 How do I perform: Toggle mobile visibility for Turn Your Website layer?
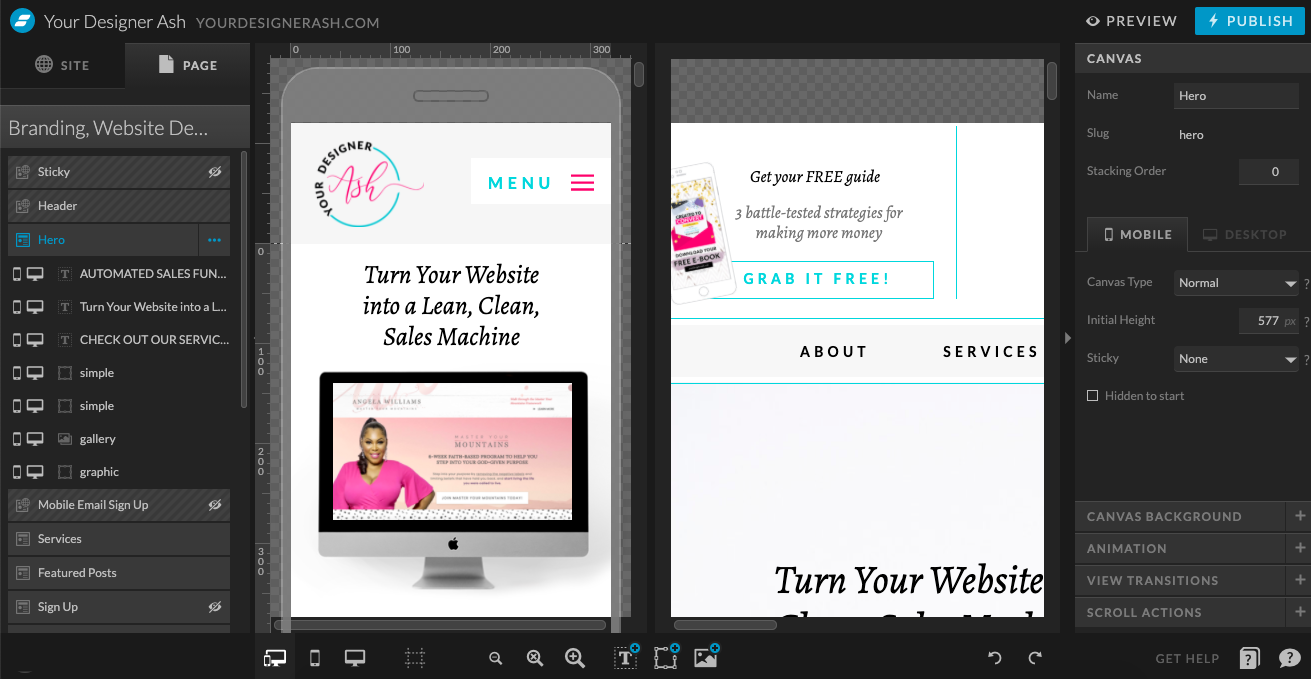pyautogui.click(x=16, y=307)
